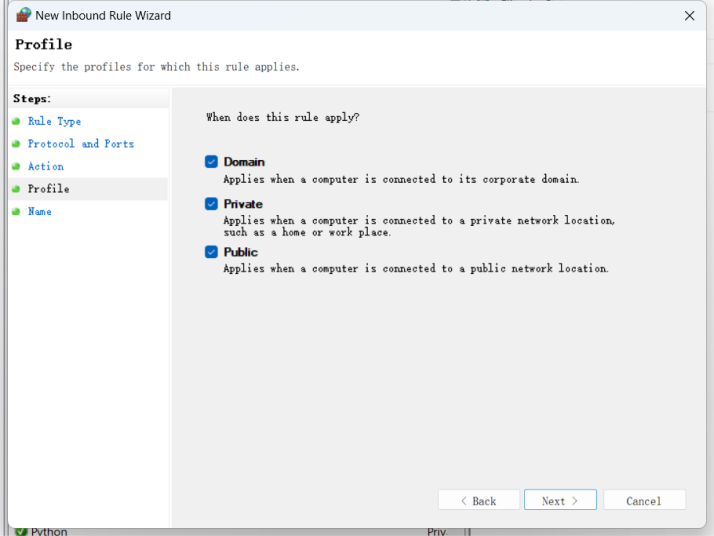Viewport: 714px width, 536px height.
Task: Disable the Public profile checkbox
Action: click(211, 252)
